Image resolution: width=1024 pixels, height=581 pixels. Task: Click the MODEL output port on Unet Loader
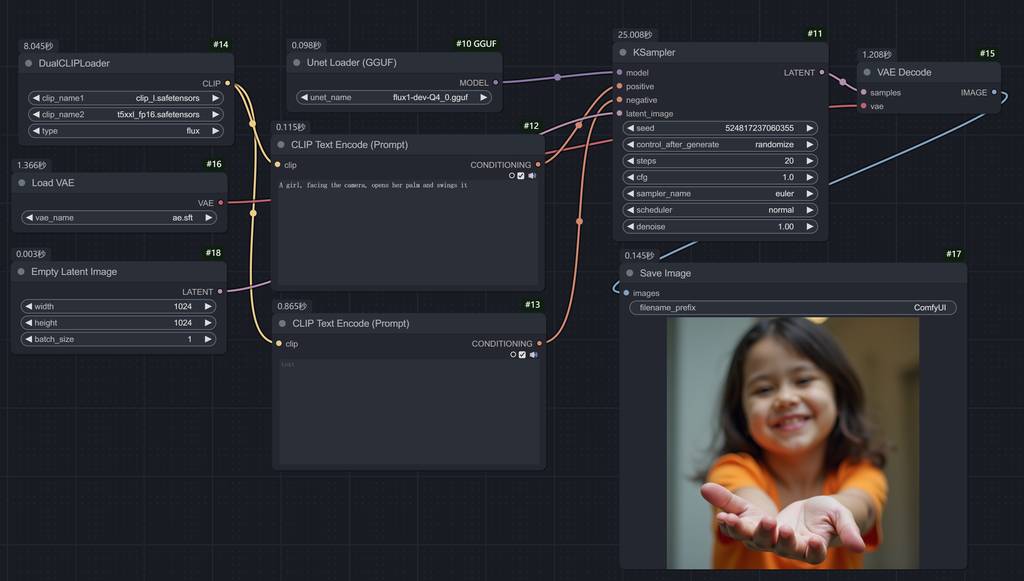(x=496, y=83)
